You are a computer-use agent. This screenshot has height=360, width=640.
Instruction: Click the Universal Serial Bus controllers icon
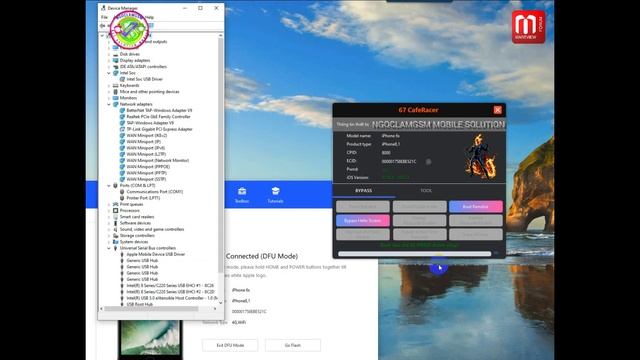116,248
